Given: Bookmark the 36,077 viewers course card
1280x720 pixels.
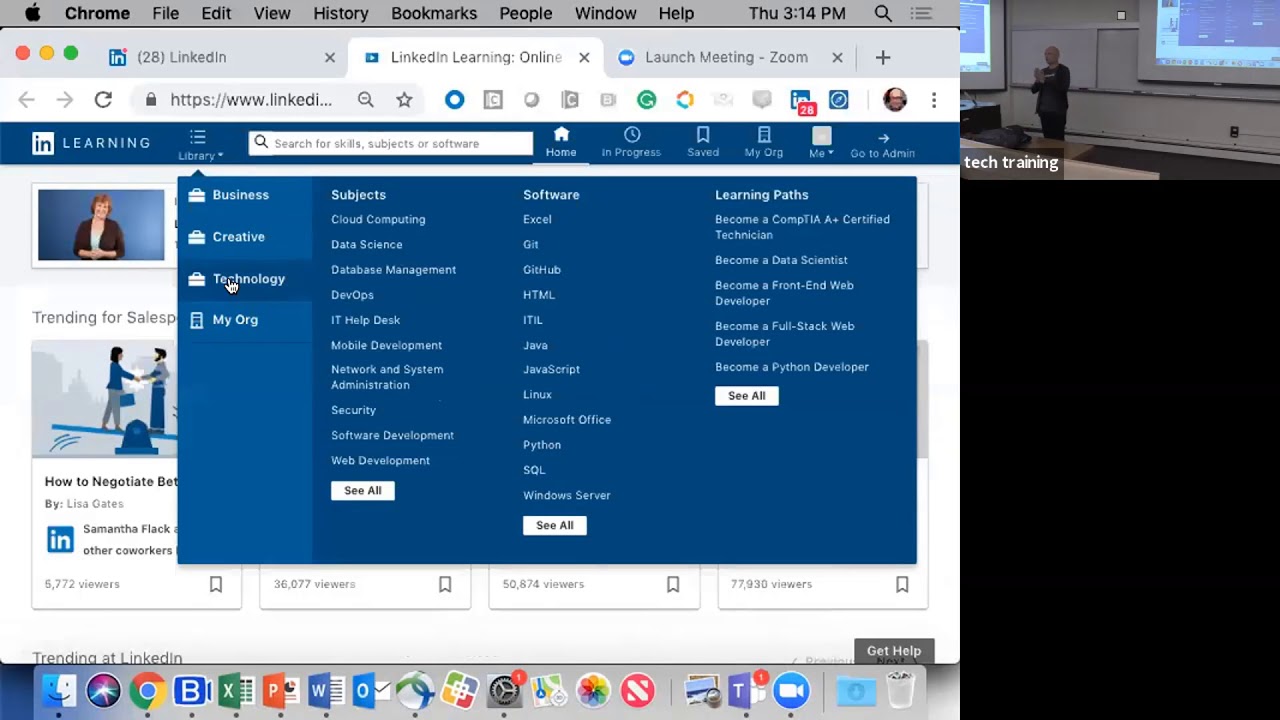Looking at the screenshot, I should (445, 584).
